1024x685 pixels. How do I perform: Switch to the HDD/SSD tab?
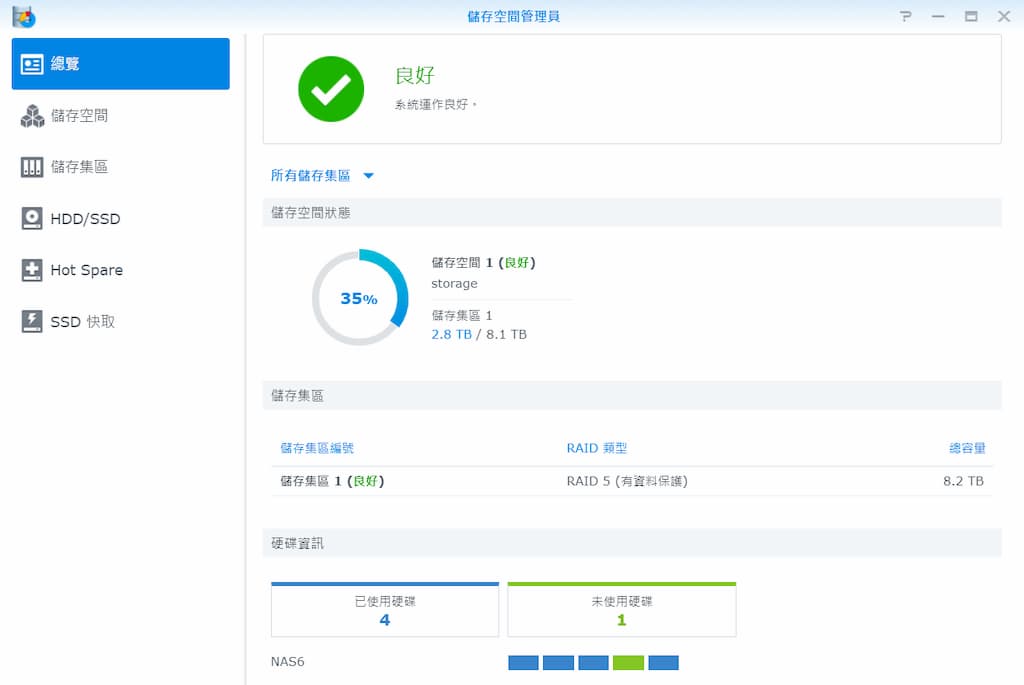(85, 219)
